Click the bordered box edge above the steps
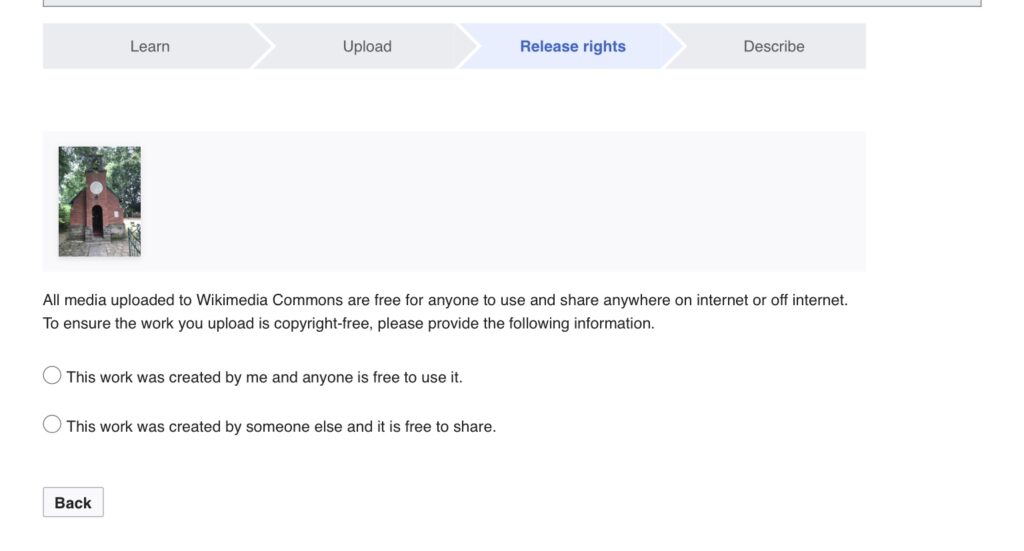This screenshot has width=1024, height=551. 512,3
